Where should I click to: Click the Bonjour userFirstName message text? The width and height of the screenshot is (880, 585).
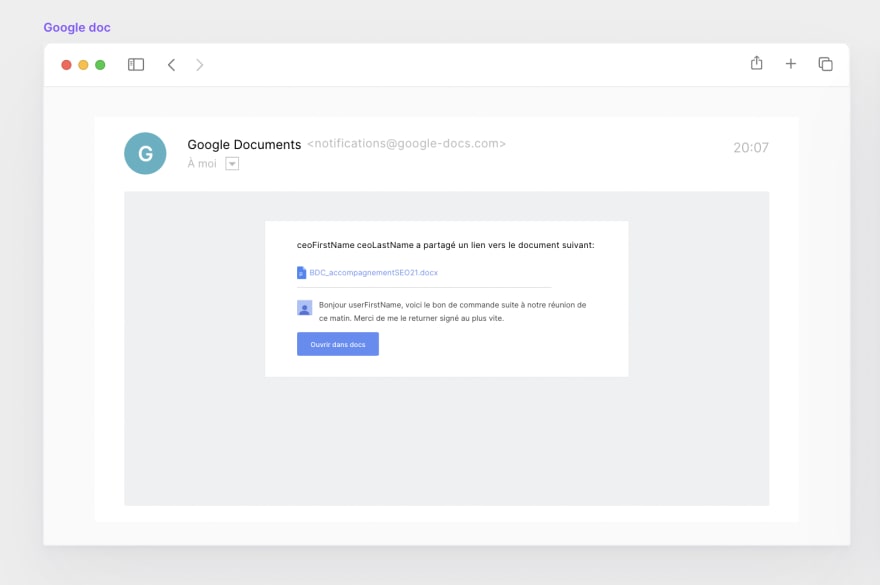click(x=452, y=312)
